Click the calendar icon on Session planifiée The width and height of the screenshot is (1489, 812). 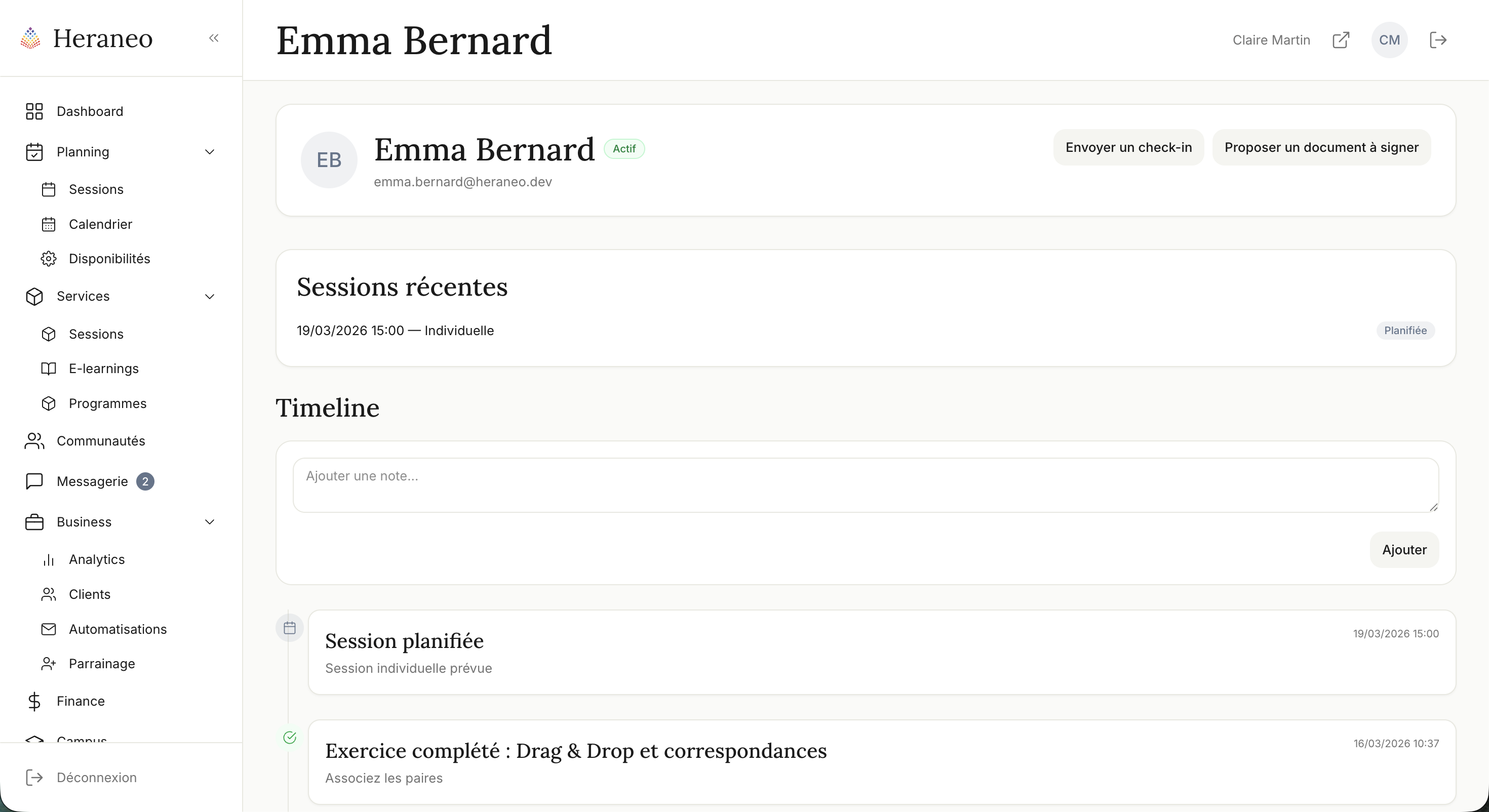pyautogui.click(x=290, y=628)
